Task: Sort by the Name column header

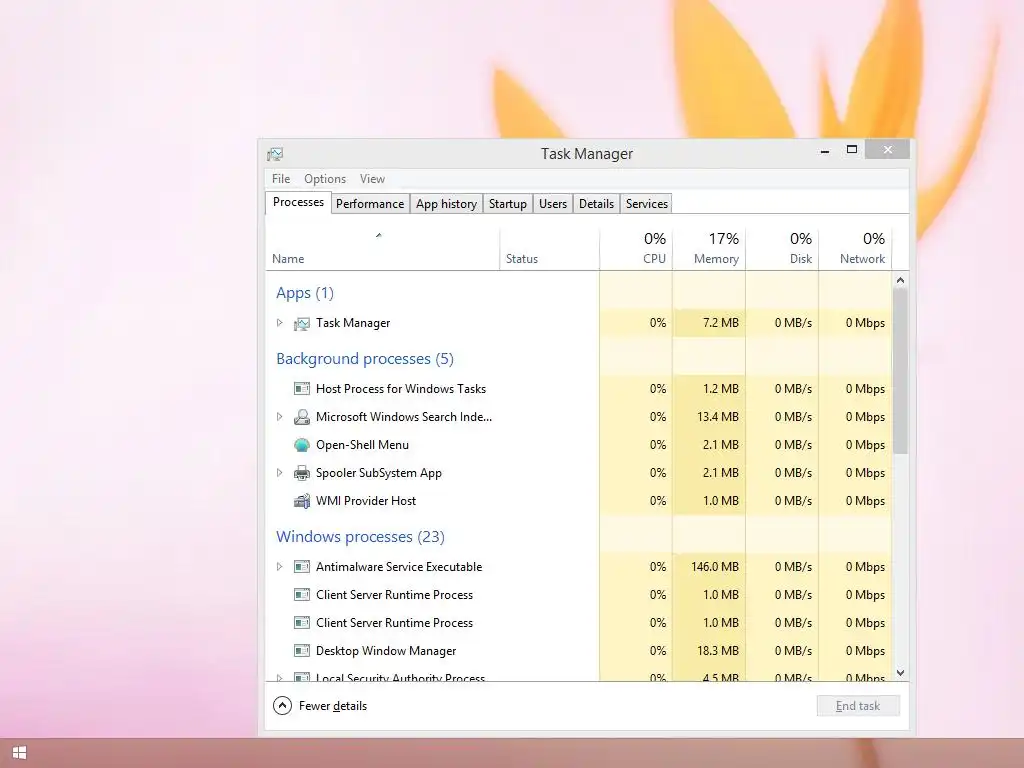Action: pyautogui.click(x=383, y=249)
